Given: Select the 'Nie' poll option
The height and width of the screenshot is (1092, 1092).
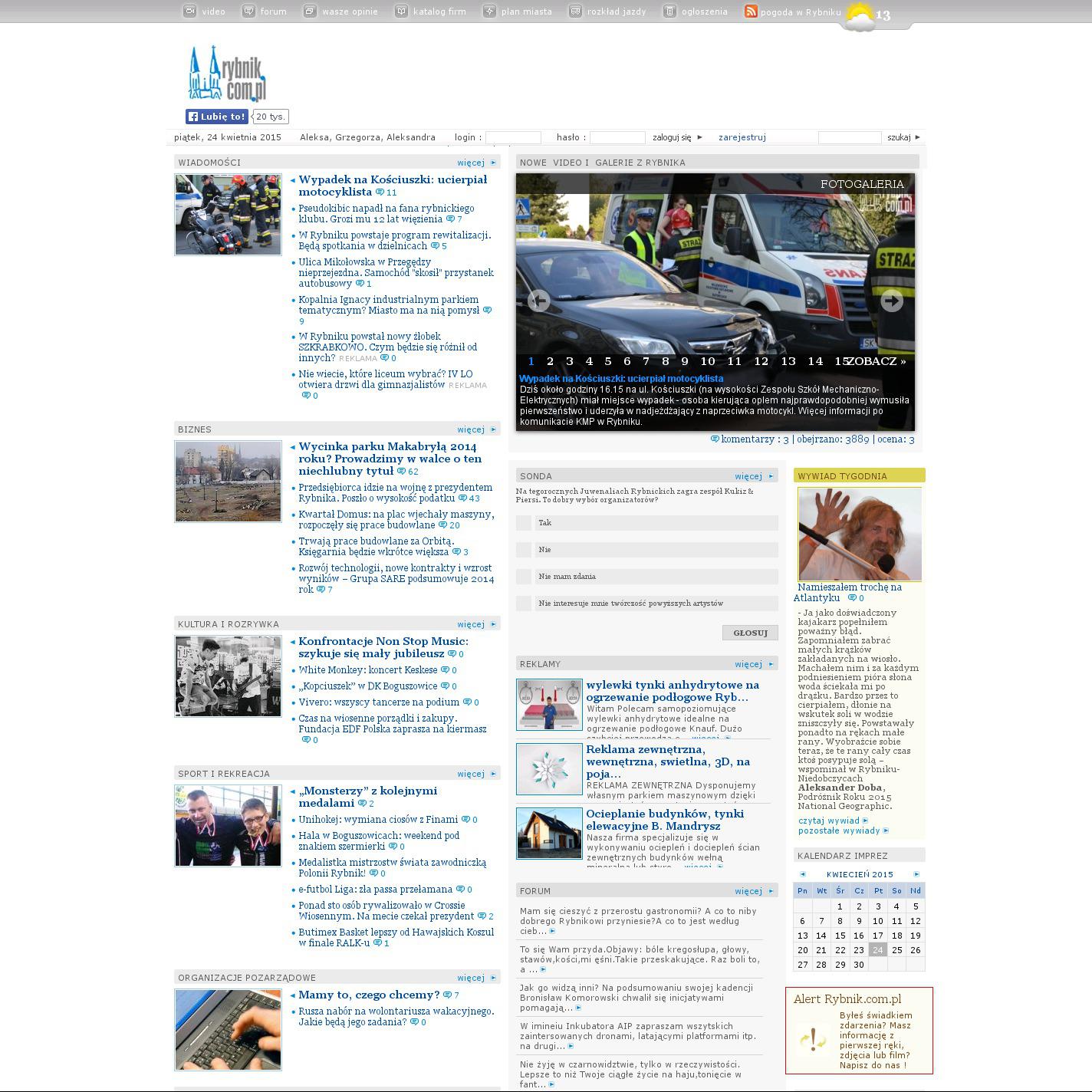Looking at the screenshot, I should 524,550.
